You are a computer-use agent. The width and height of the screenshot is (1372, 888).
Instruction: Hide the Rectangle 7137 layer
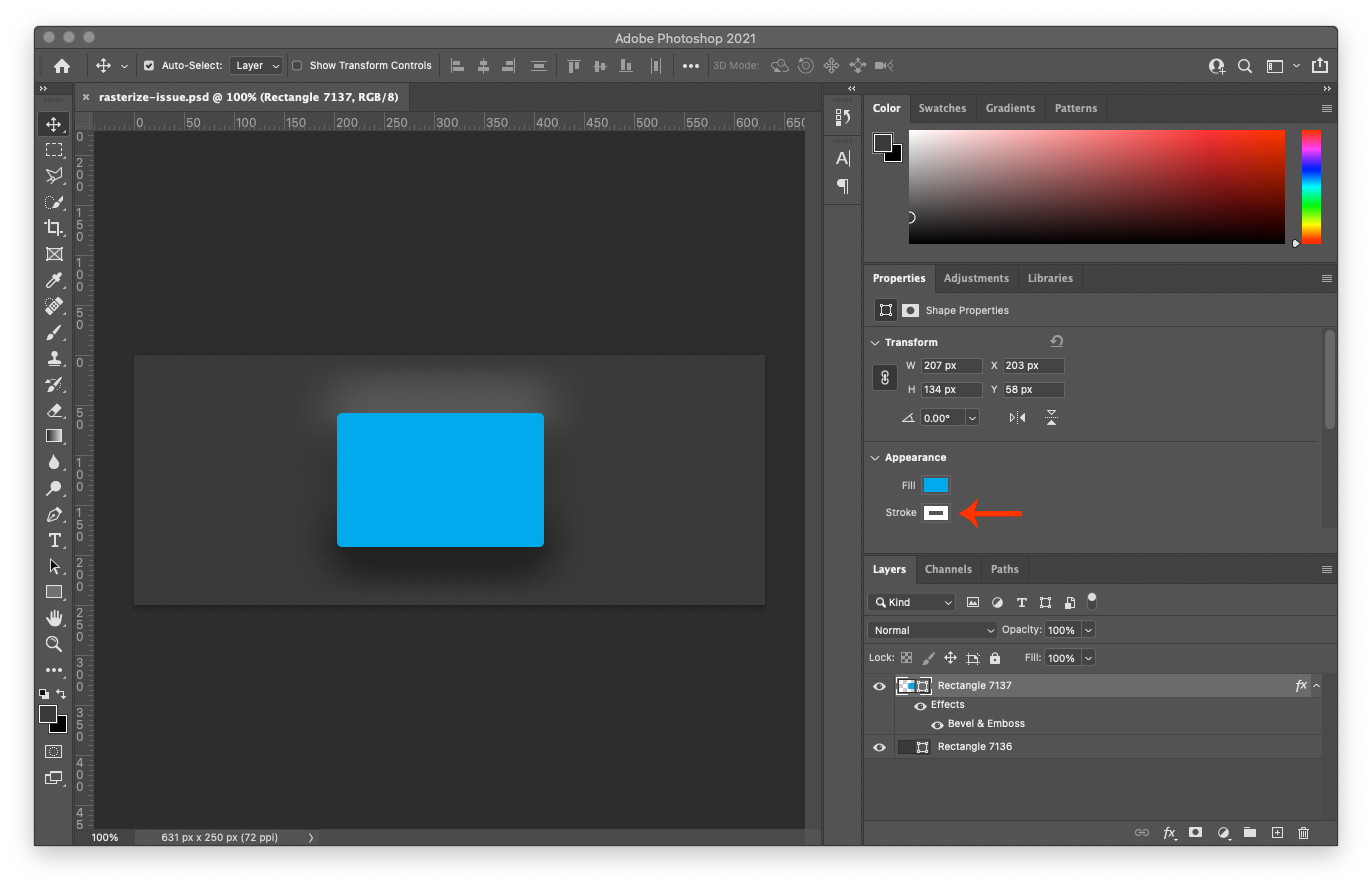[879, 686]
